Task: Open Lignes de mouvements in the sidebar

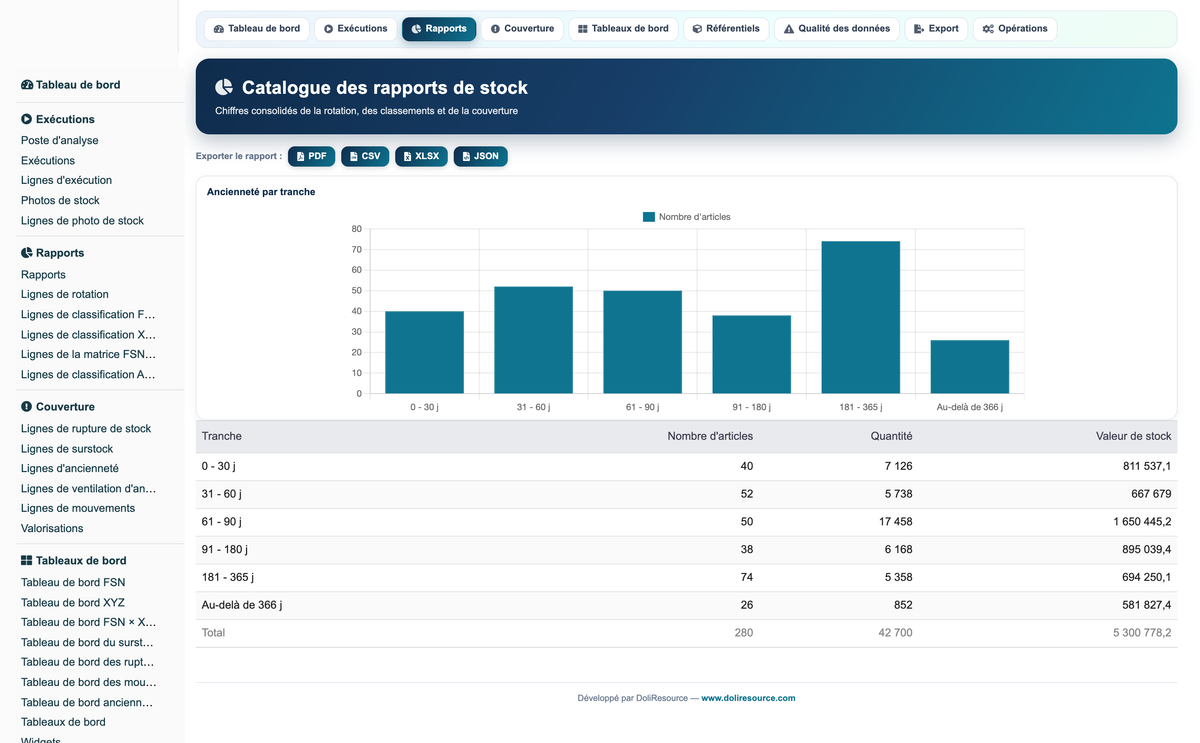Action: (x=78, y=509)
